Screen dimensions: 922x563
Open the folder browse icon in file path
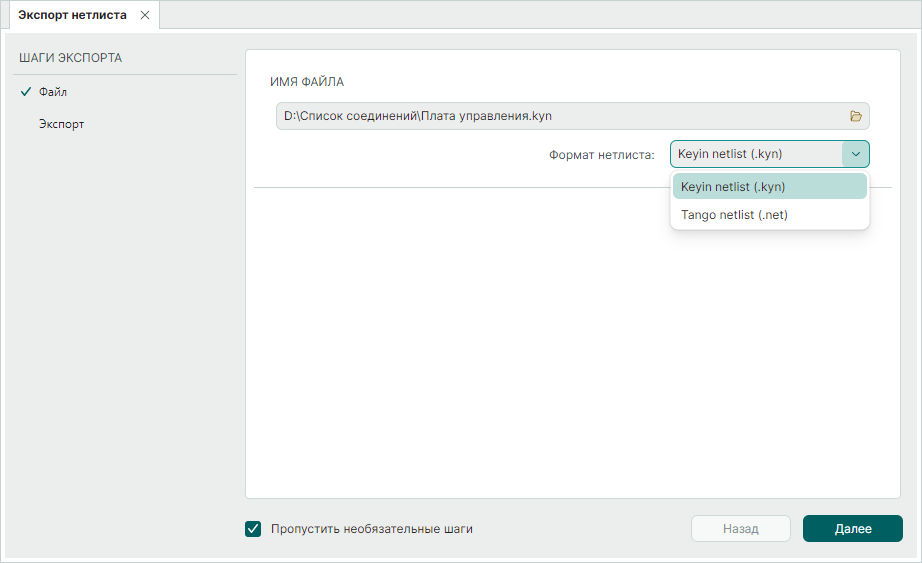pos(856,116)
